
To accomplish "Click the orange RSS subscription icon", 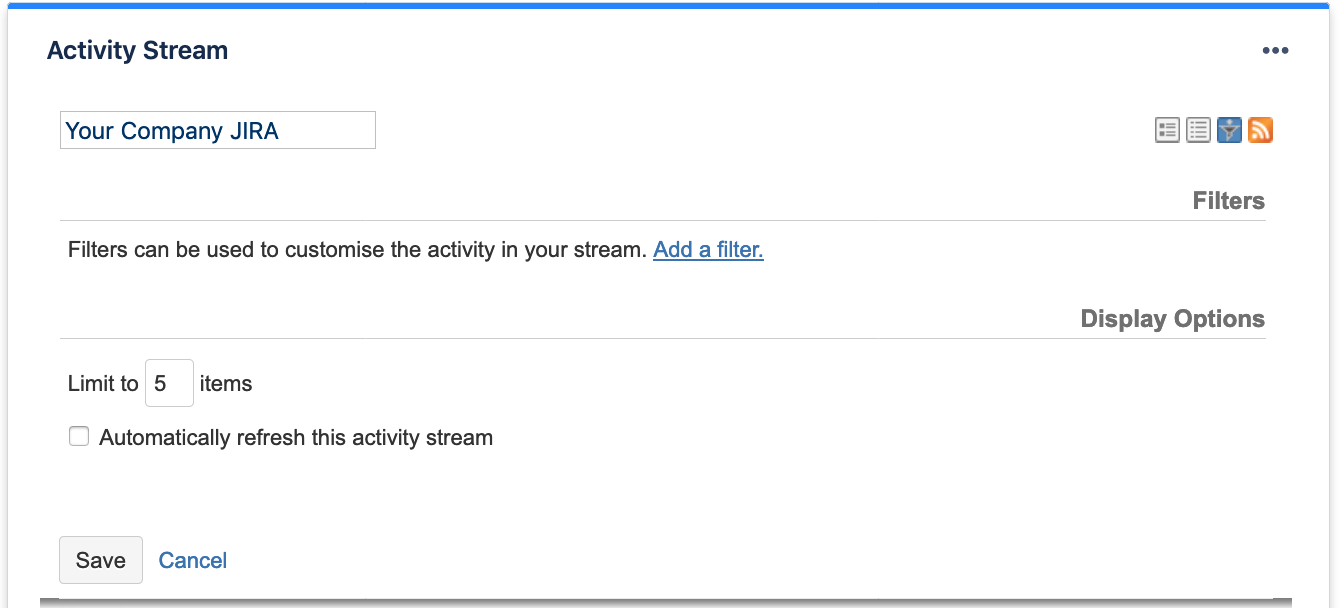I will coord(1260,130).
